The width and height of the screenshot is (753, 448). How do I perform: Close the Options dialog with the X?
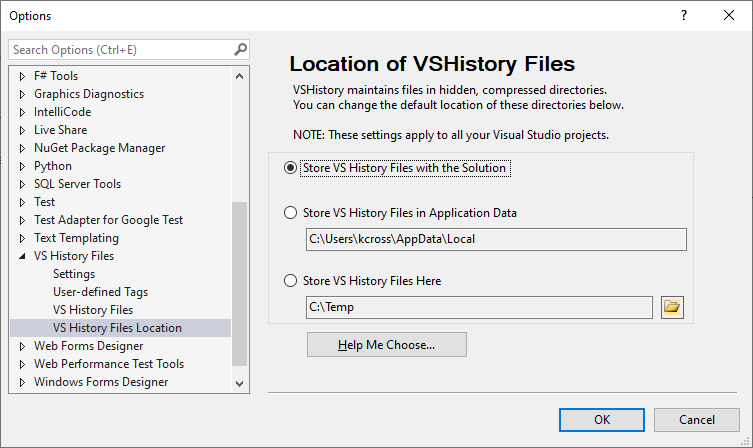pyautogui.click(x=729, y=15)
